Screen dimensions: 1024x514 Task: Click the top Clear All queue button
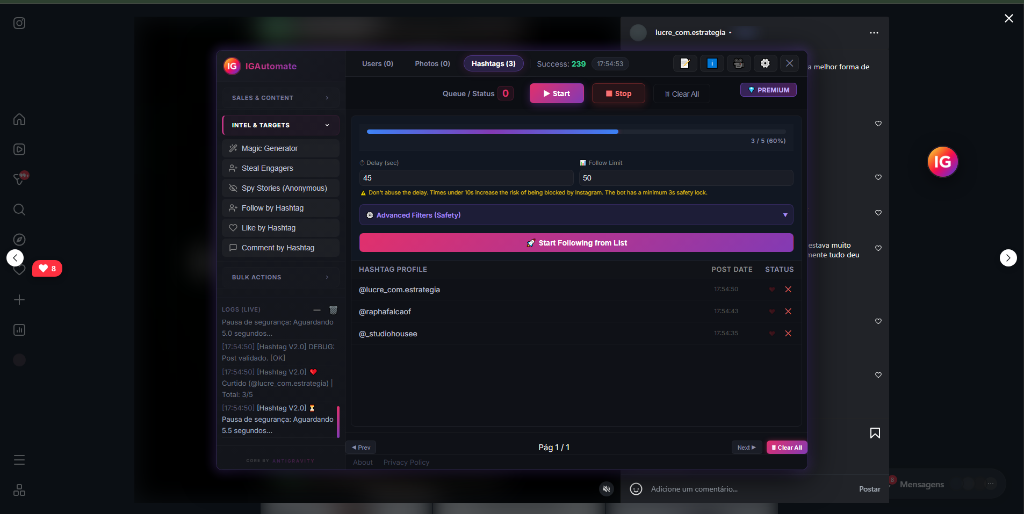tap(682, 94)
